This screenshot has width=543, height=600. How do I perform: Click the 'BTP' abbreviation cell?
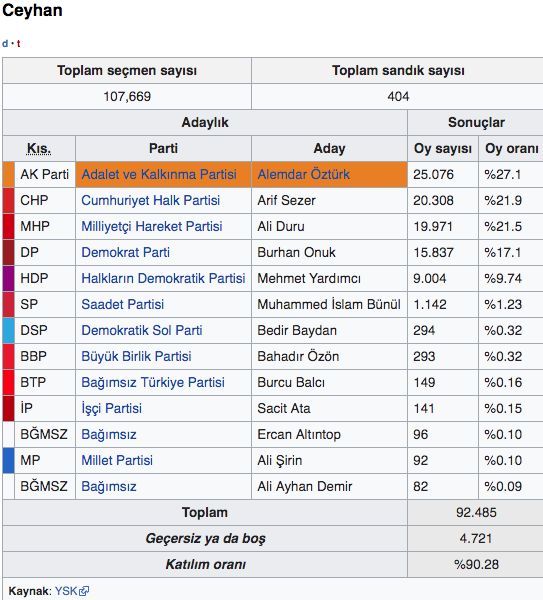click(45, 383)
